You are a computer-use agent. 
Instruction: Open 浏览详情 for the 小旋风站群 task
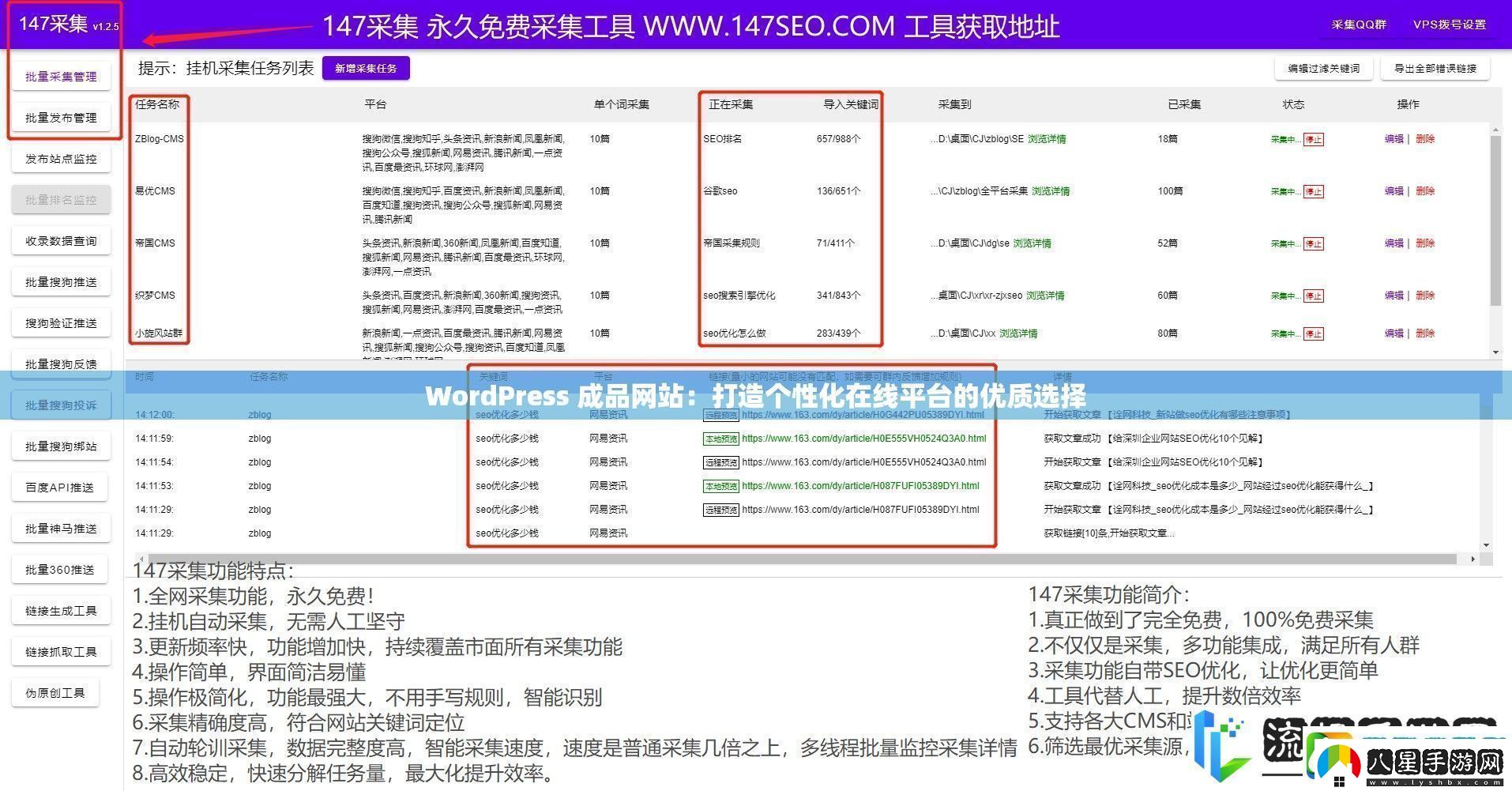pyautogui.click(x=1018, y=333)
